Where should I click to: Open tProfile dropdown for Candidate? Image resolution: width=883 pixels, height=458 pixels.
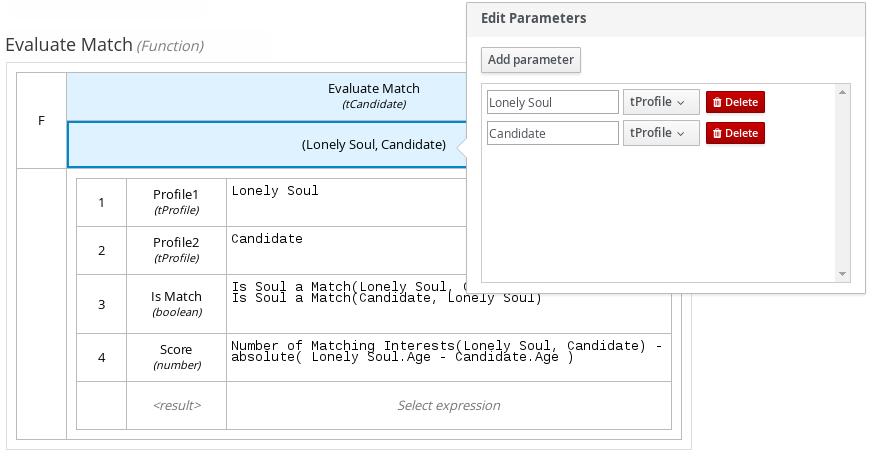point(660,133)
